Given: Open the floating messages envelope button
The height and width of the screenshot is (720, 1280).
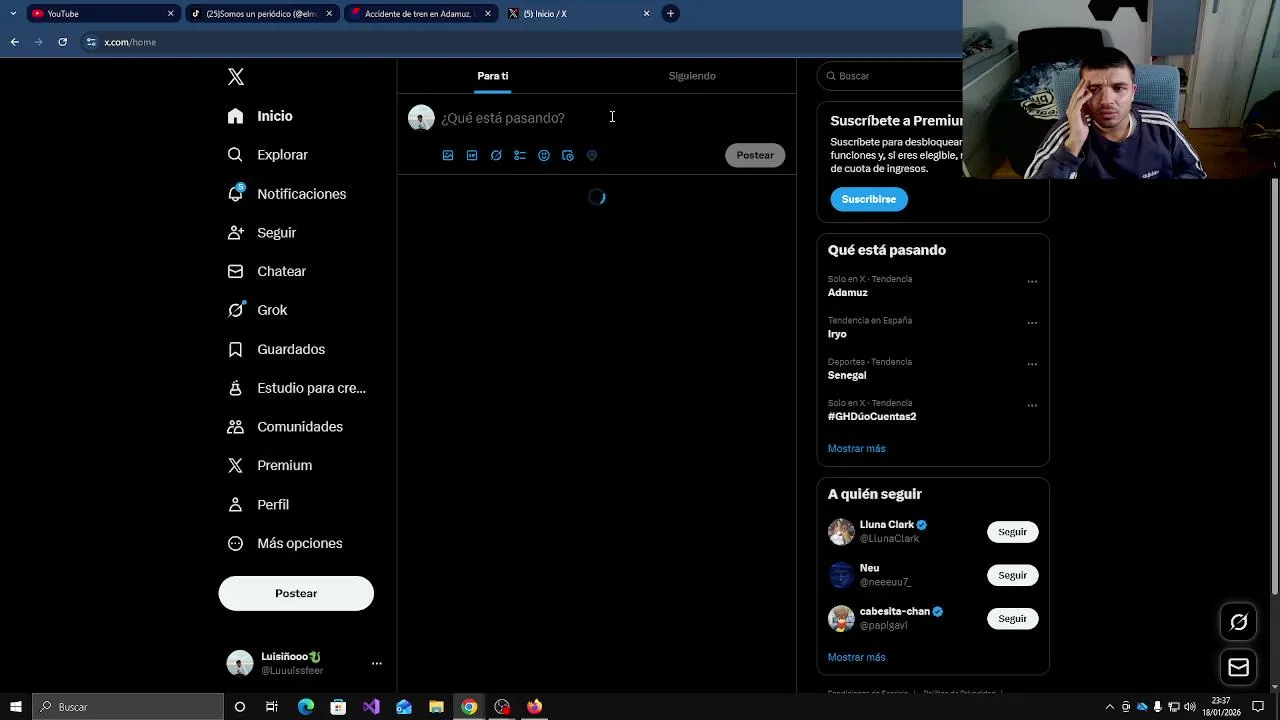Looking at the screenshot, I should click(x=1239, y=667).
